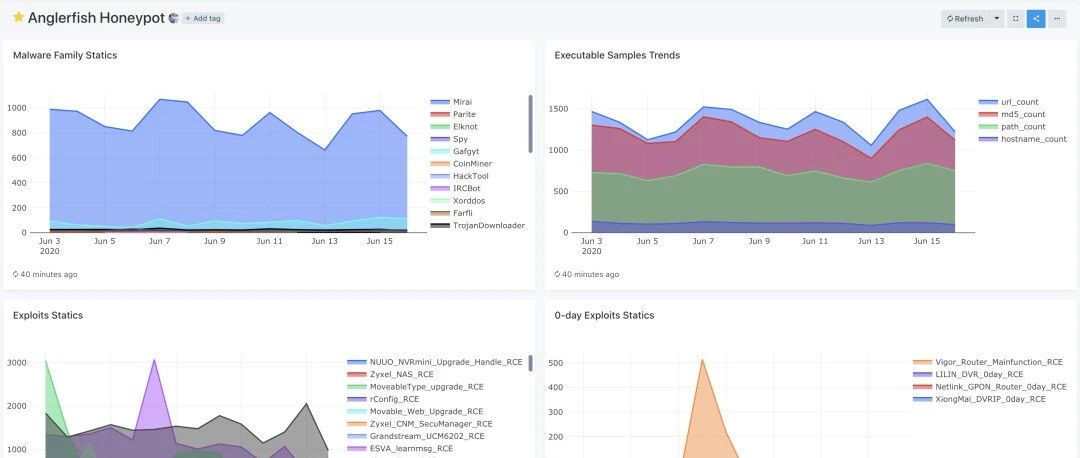
Task: Toggle CoinMiner series in the legend
Action: tap(461, 164)
